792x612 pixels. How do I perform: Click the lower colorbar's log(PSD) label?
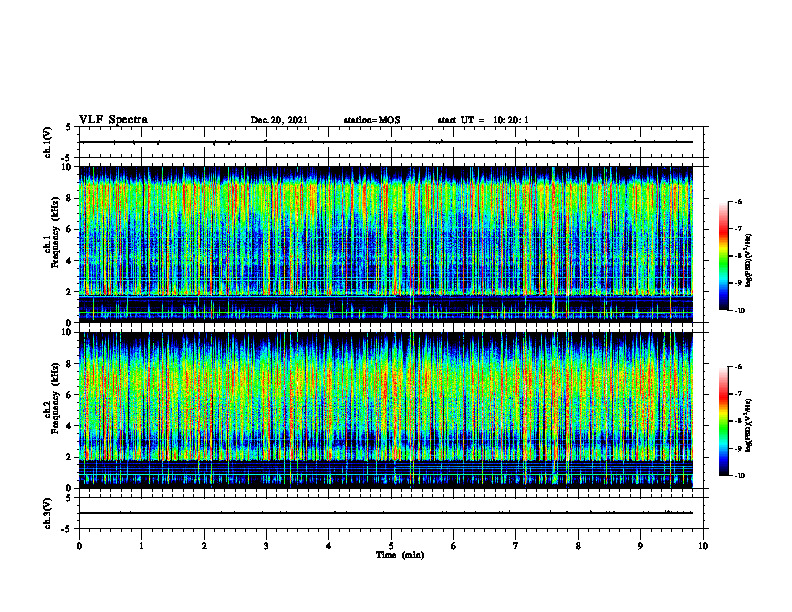(749, 425)
